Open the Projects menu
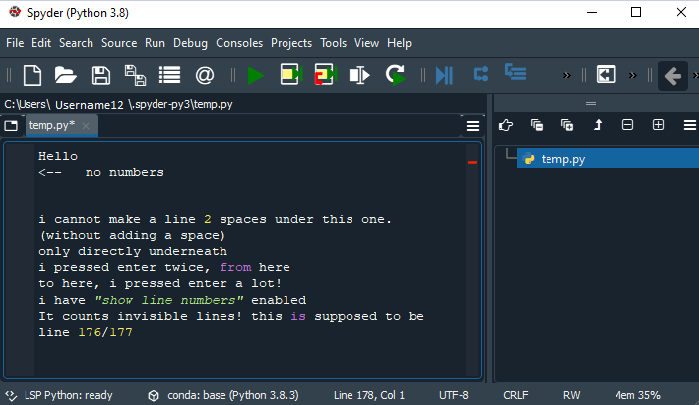This screenshot has height=405, width=699. (x=292, y=43)
